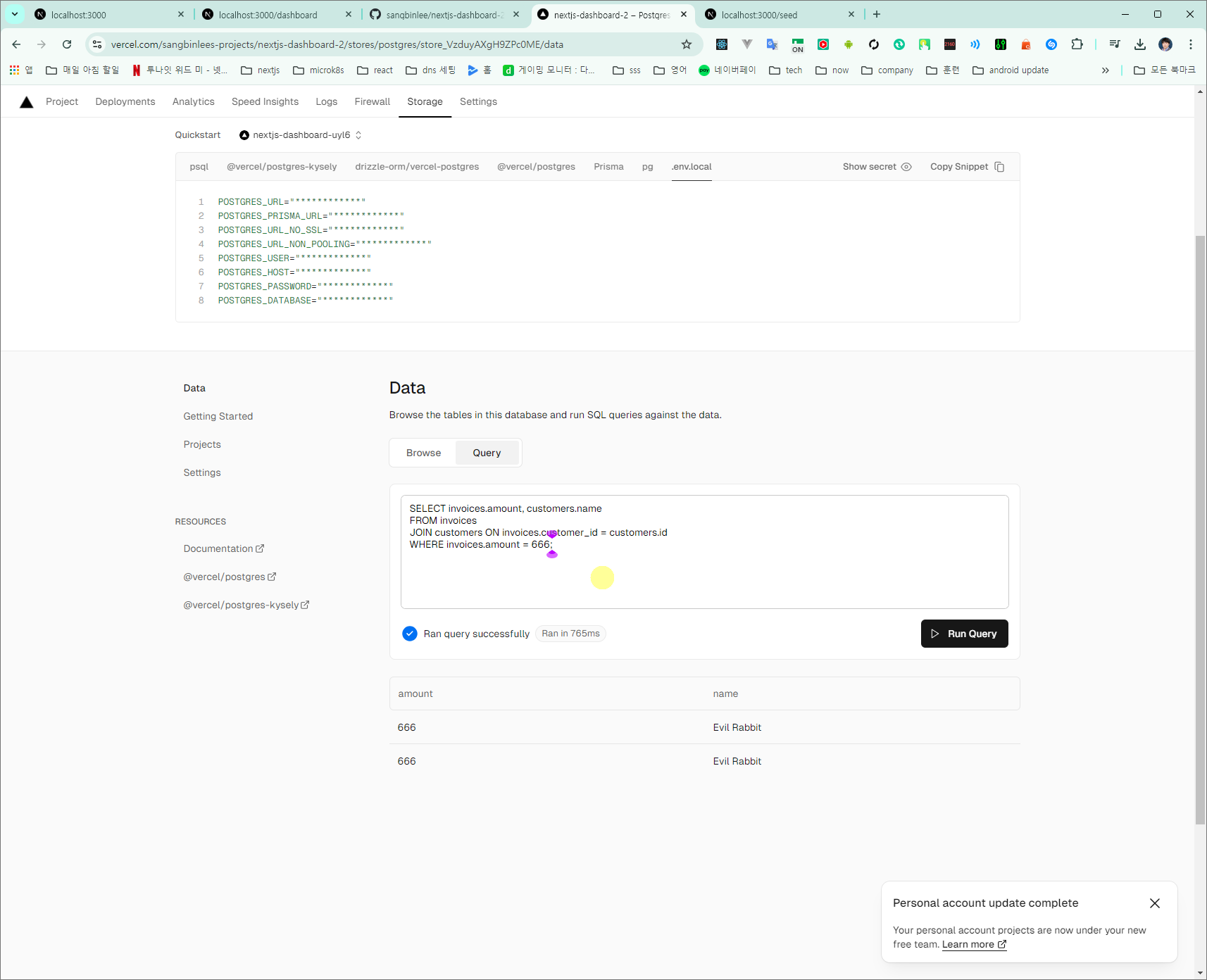This screenshot has height=980, width=1207.
Task: Open the microk8s bookmark folder
Action: [x=318, y=70]
